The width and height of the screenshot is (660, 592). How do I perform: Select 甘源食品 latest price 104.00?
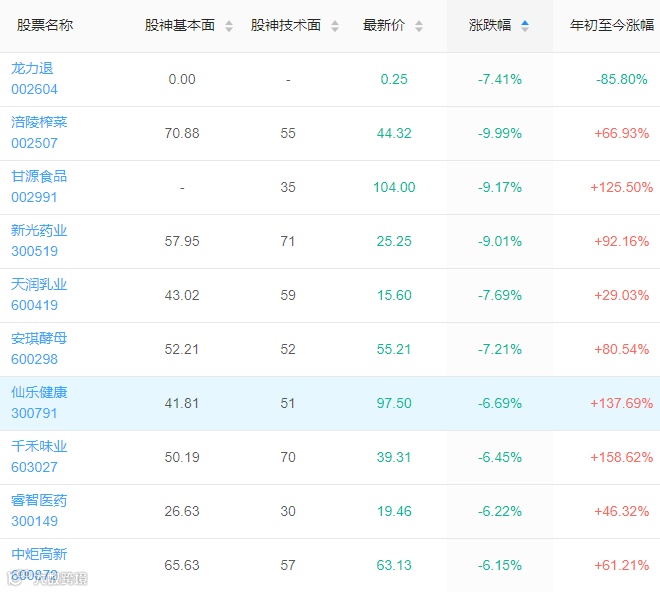tap(394, 187)
